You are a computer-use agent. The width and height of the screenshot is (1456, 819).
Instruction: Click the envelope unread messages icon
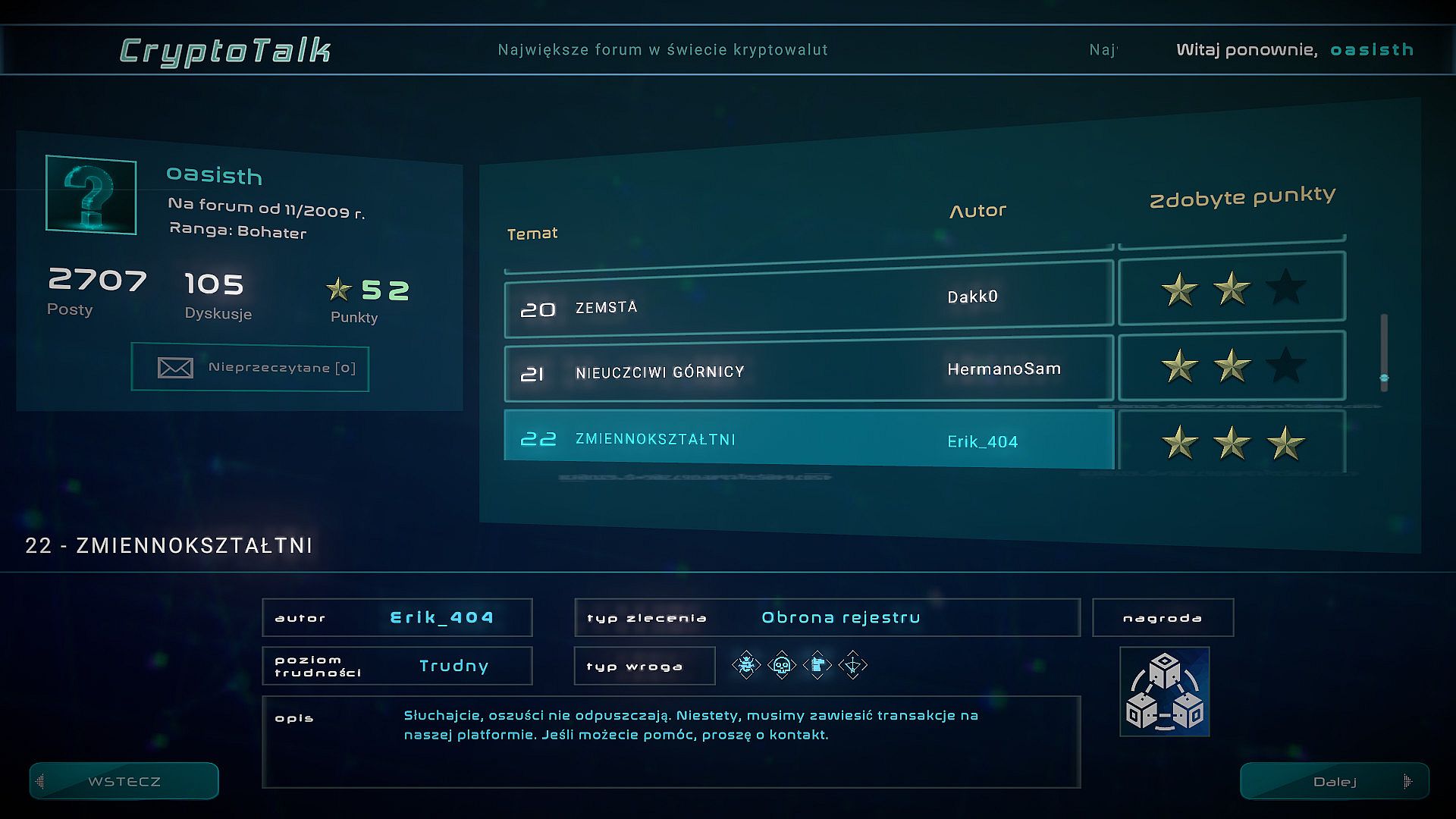(175, 368)
